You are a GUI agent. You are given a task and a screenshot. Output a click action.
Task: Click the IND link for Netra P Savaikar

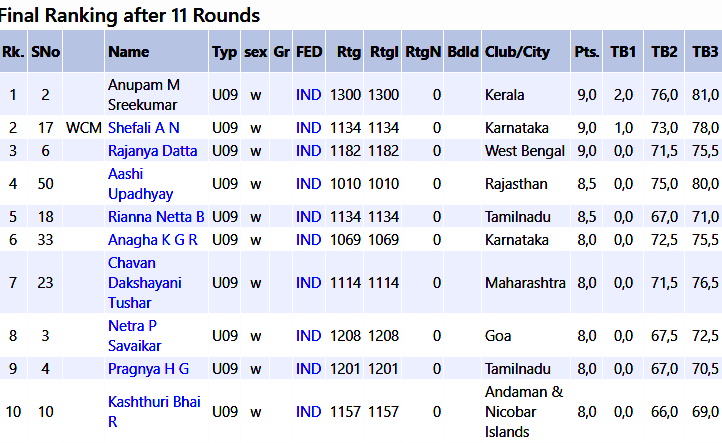[x=309, y=336]
